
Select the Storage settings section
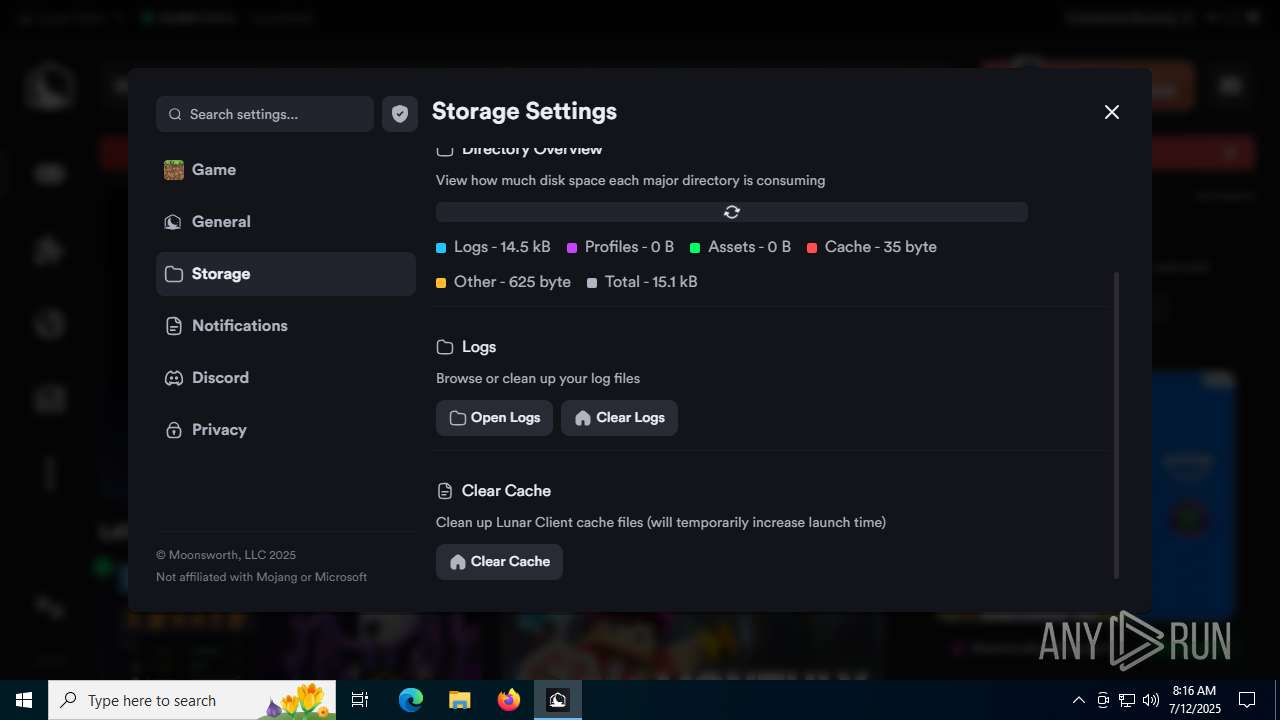(285, 274)
